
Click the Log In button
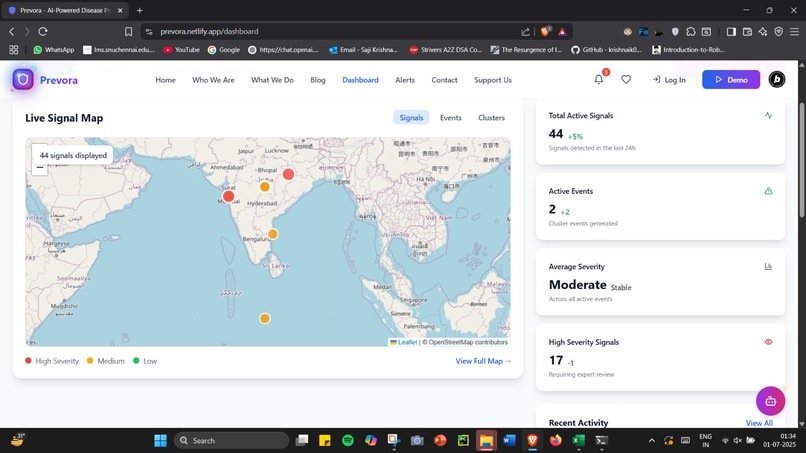coord(669,80)
